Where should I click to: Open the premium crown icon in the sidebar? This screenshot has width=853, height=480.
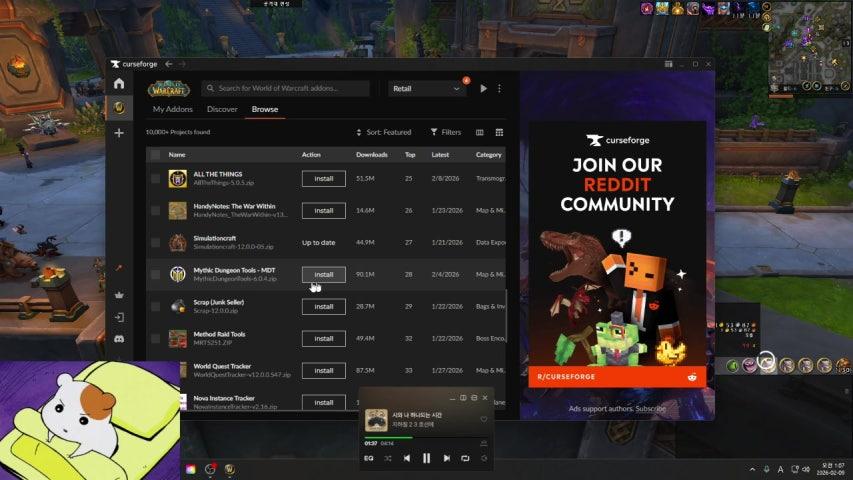119,295
